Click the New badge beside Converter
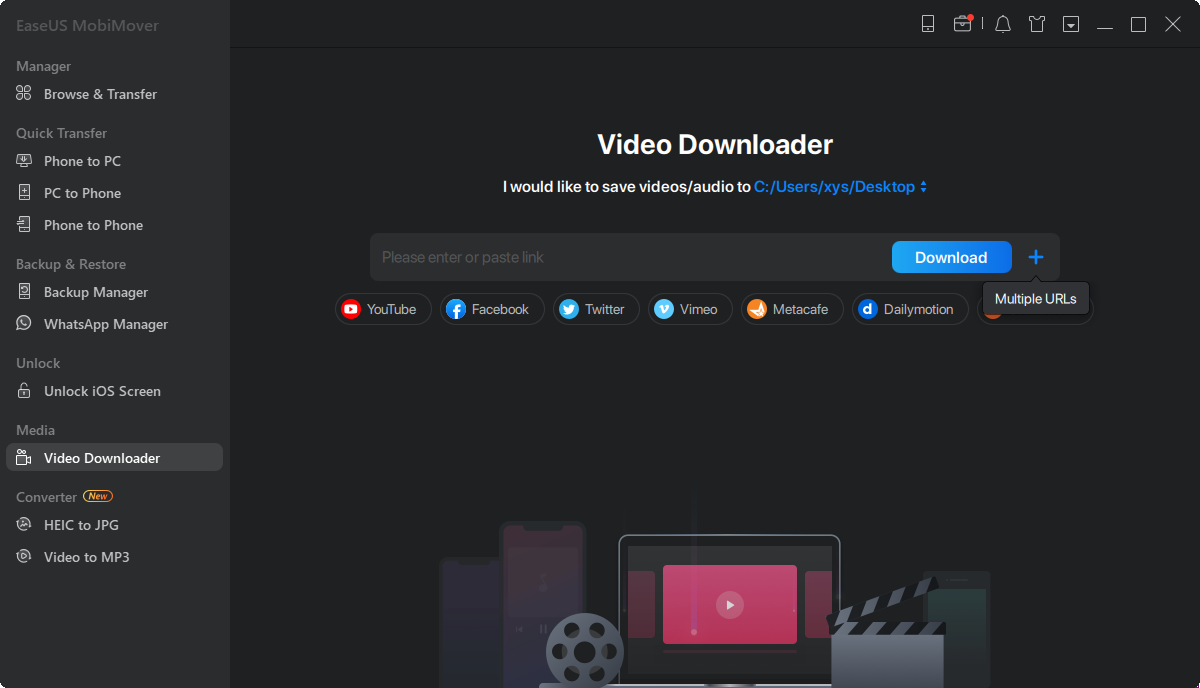 point(98,496)
